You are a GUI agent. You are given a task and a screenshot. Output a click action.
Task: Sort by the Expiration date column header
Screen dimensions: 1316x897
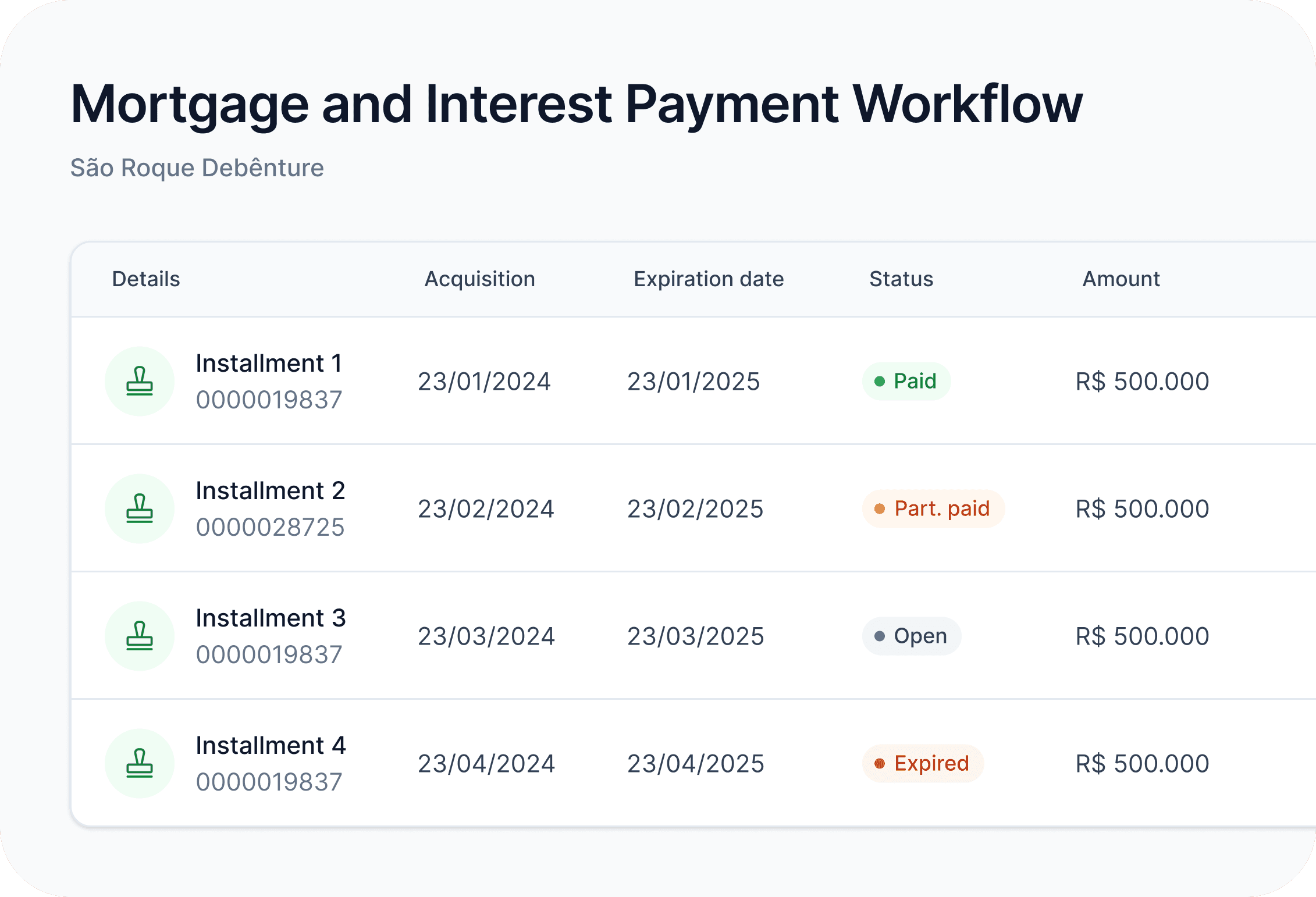(708, 279)
